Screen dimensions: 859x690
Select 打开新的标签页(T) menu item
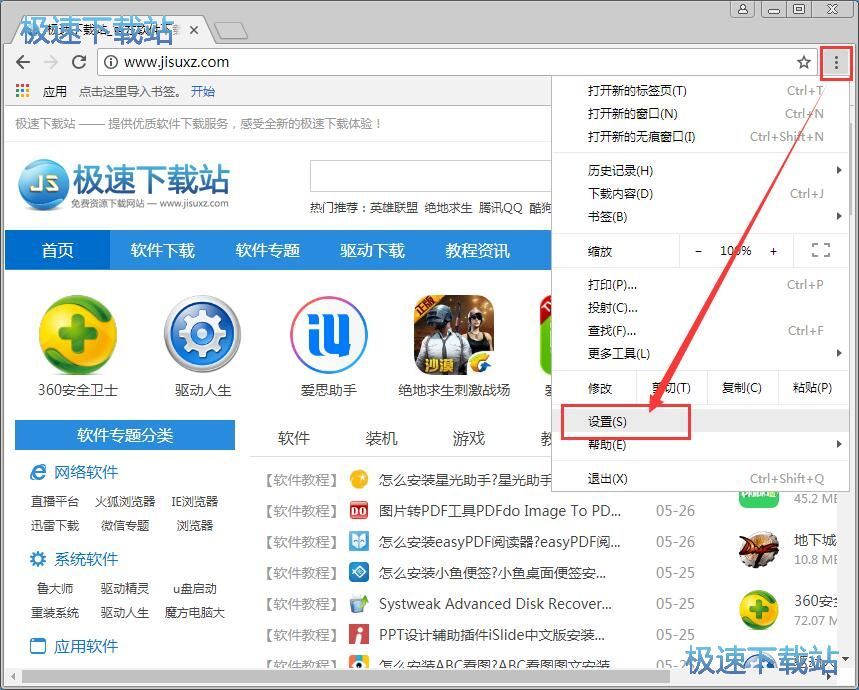click(700, 91)
